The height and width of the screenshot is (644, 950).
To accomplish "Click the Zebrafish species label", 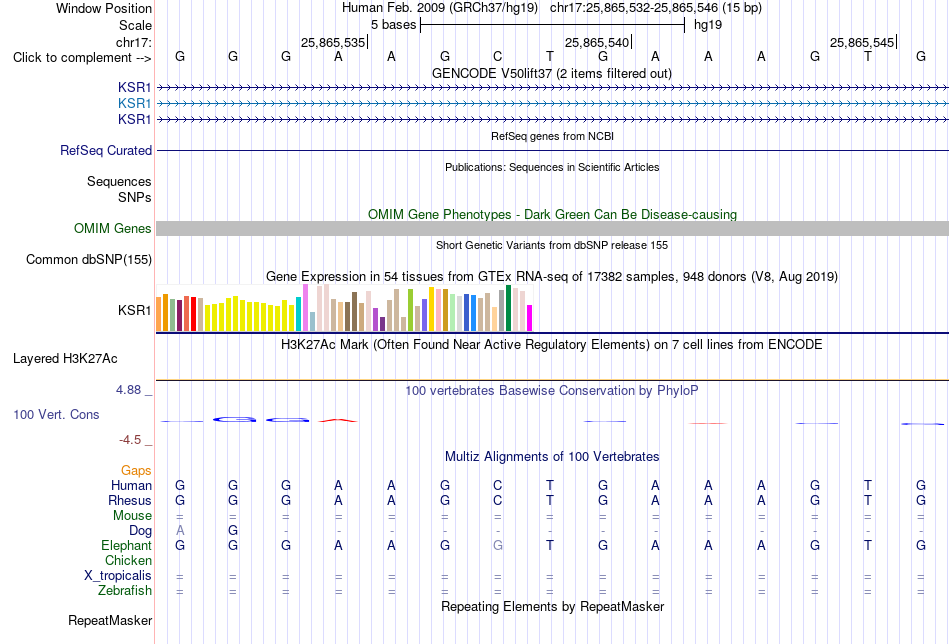I will tap(125, 590).
